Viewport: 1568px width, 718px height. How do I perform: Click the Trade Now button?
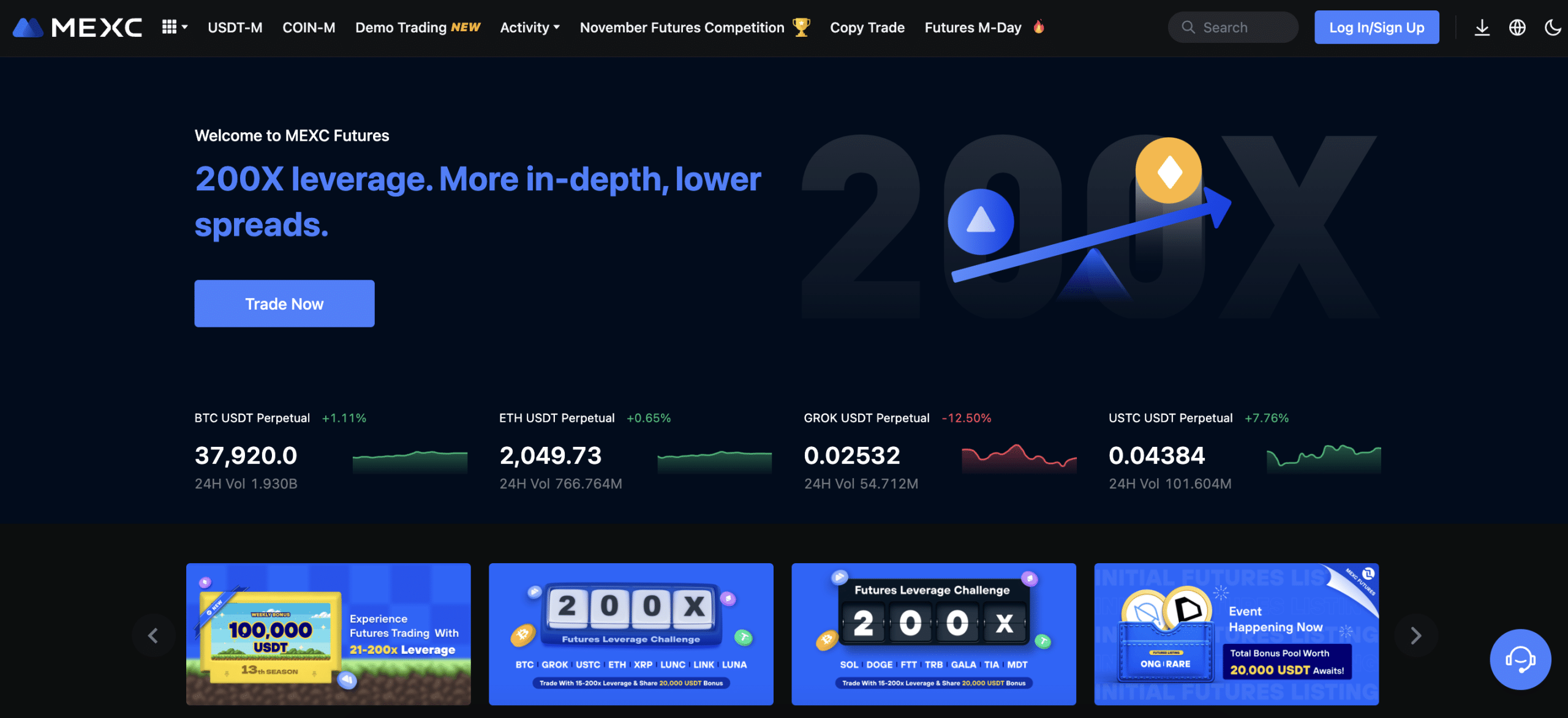tap(284, 303)
